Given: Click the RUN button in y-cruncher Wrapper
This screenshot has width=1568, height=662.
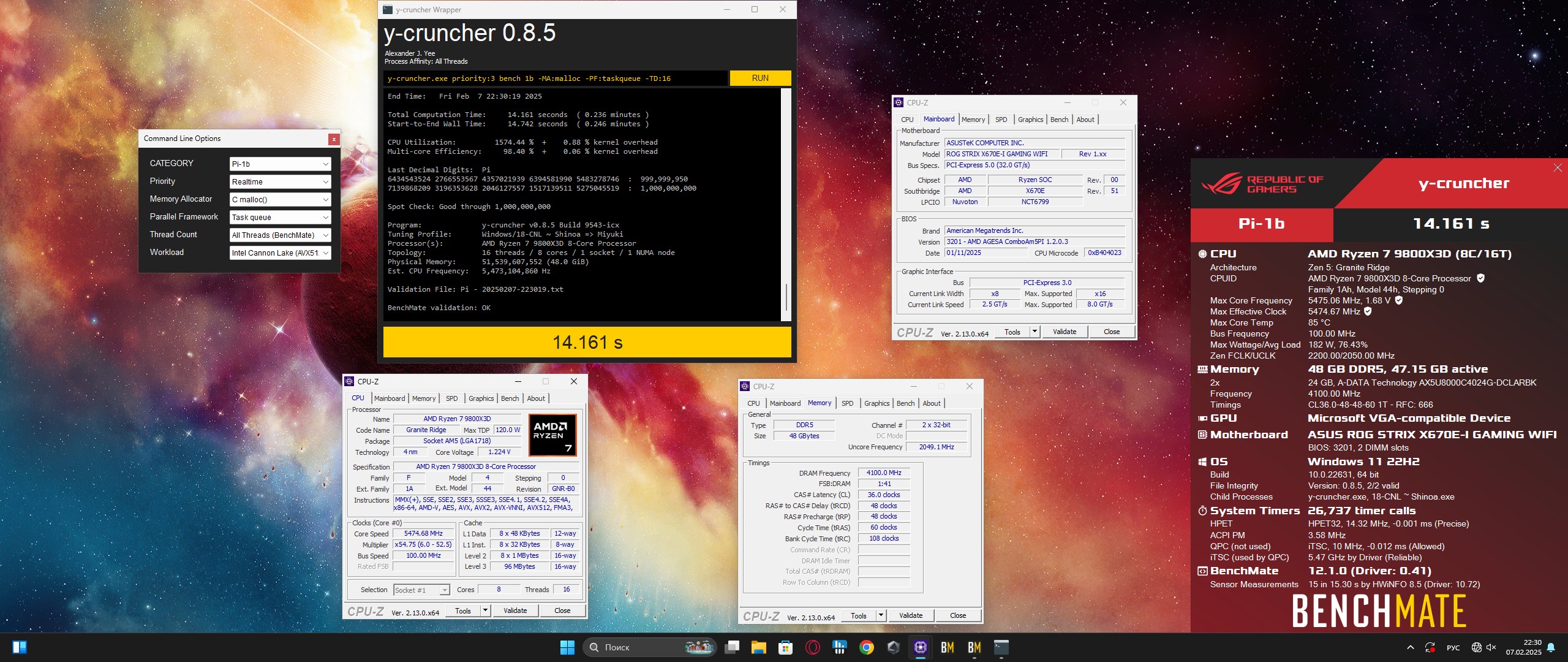Looking at the screenshot, I should (760, 78).
